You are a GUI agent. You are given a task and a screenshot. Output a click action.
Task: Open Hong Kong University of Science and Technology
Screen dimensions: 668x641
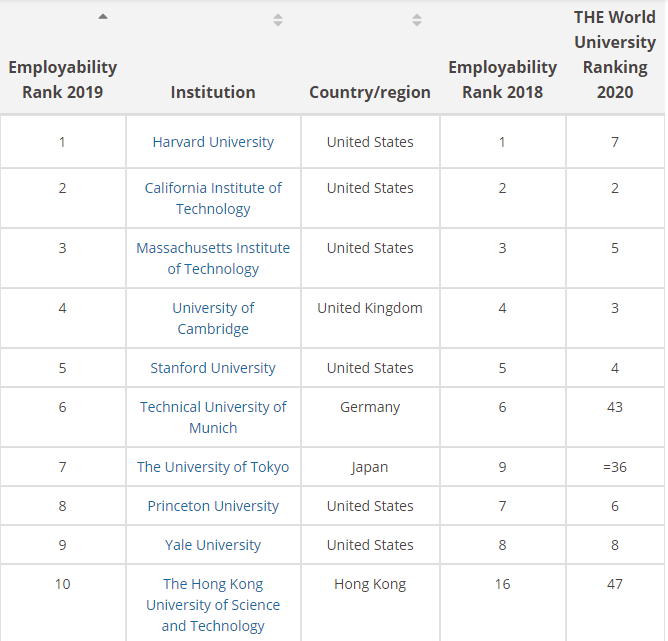[x=213, y=605]
